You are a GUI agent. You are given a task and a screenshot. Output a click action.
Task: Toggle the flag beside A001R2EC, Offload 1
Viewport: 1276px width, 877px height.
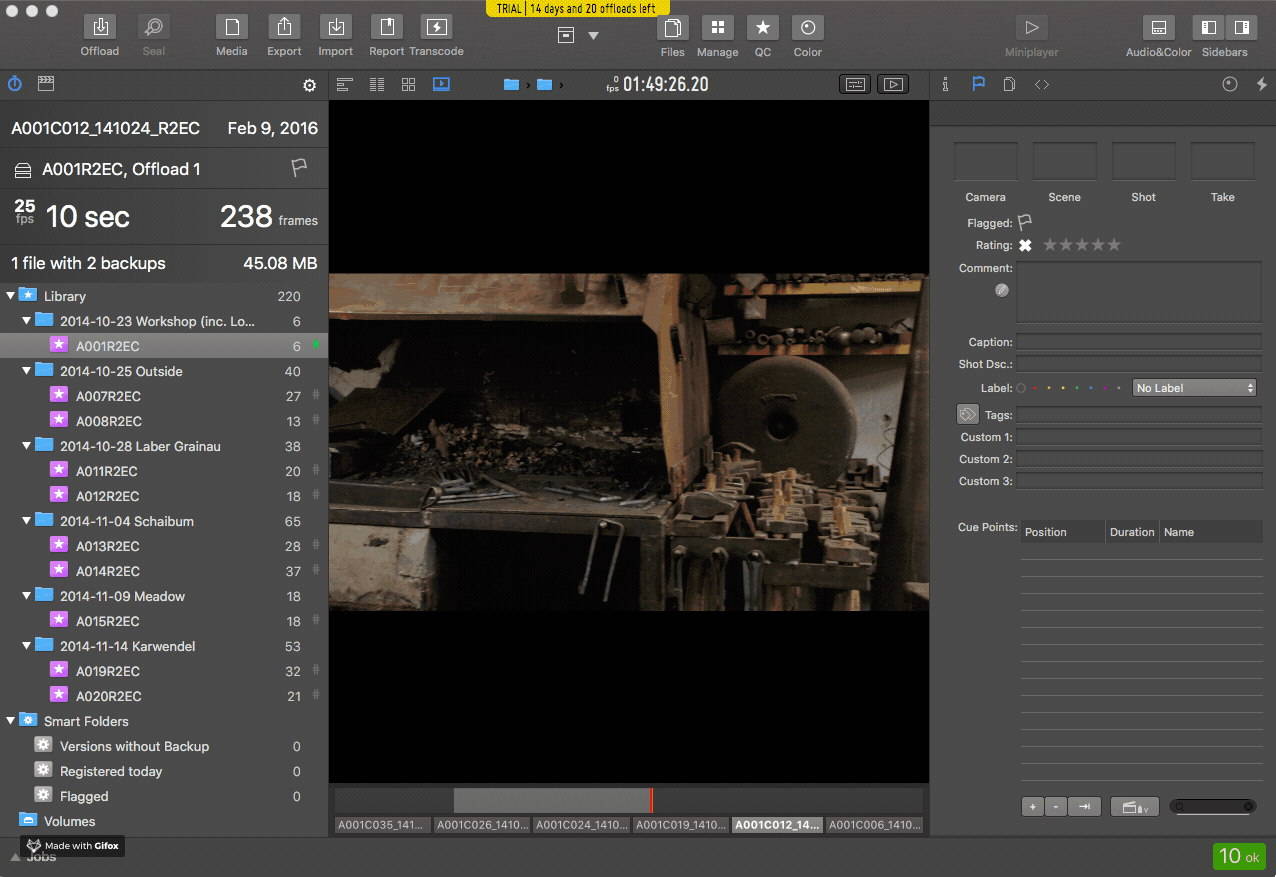point(298,168)
